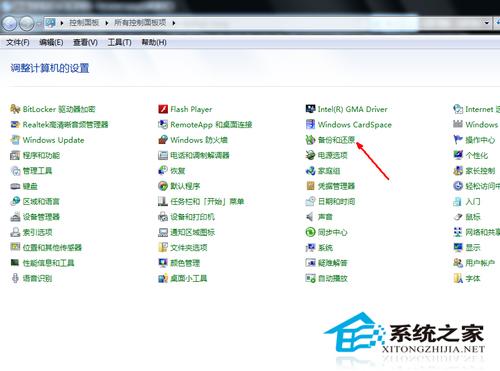Open 语音识别 link
Screen dimensions: 500x371
37,278
